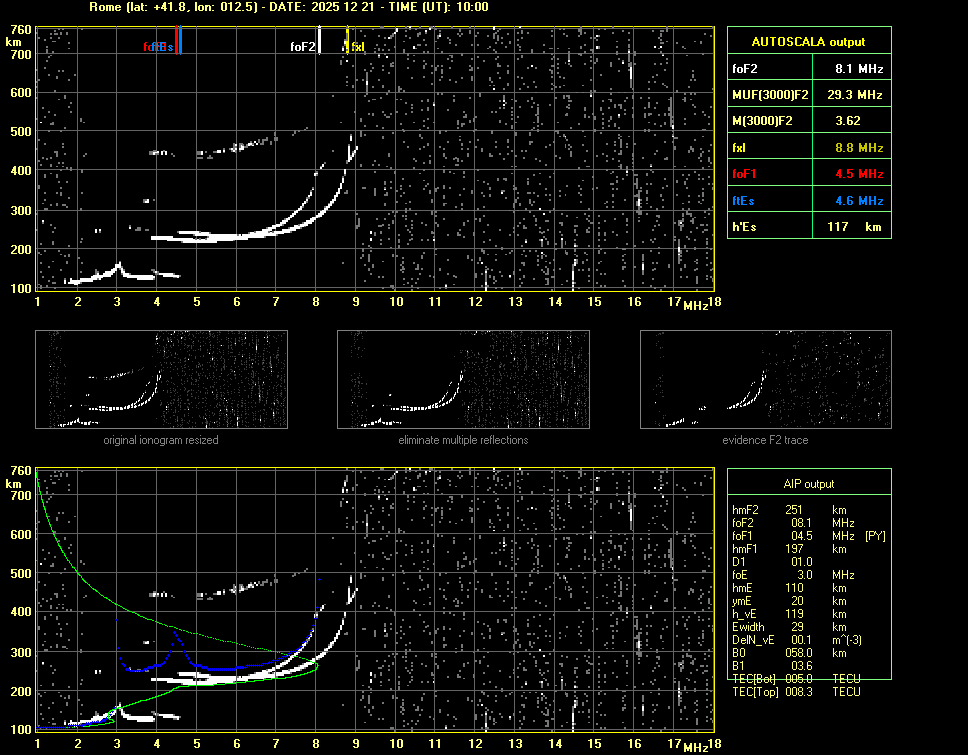Click the MHz axis label of top ionogram
Screen dimensions: 968x755
point(696,304)
